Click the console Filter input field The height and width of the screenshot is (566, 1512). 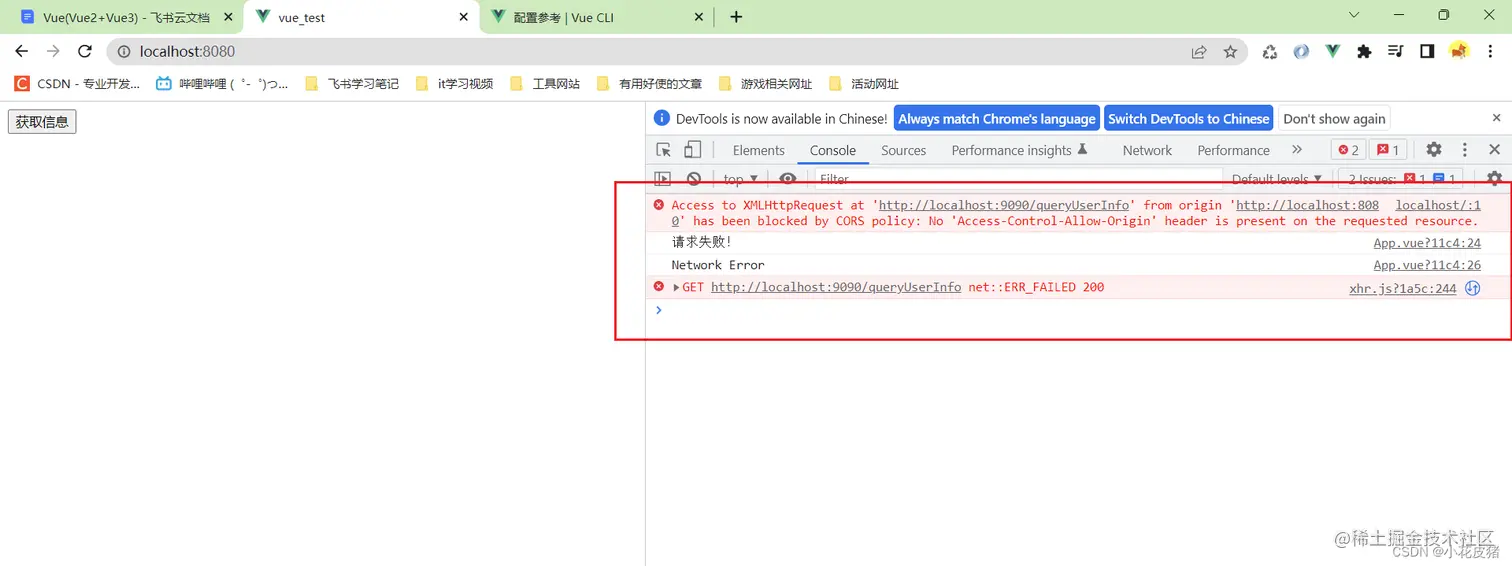coord(1018,179)
